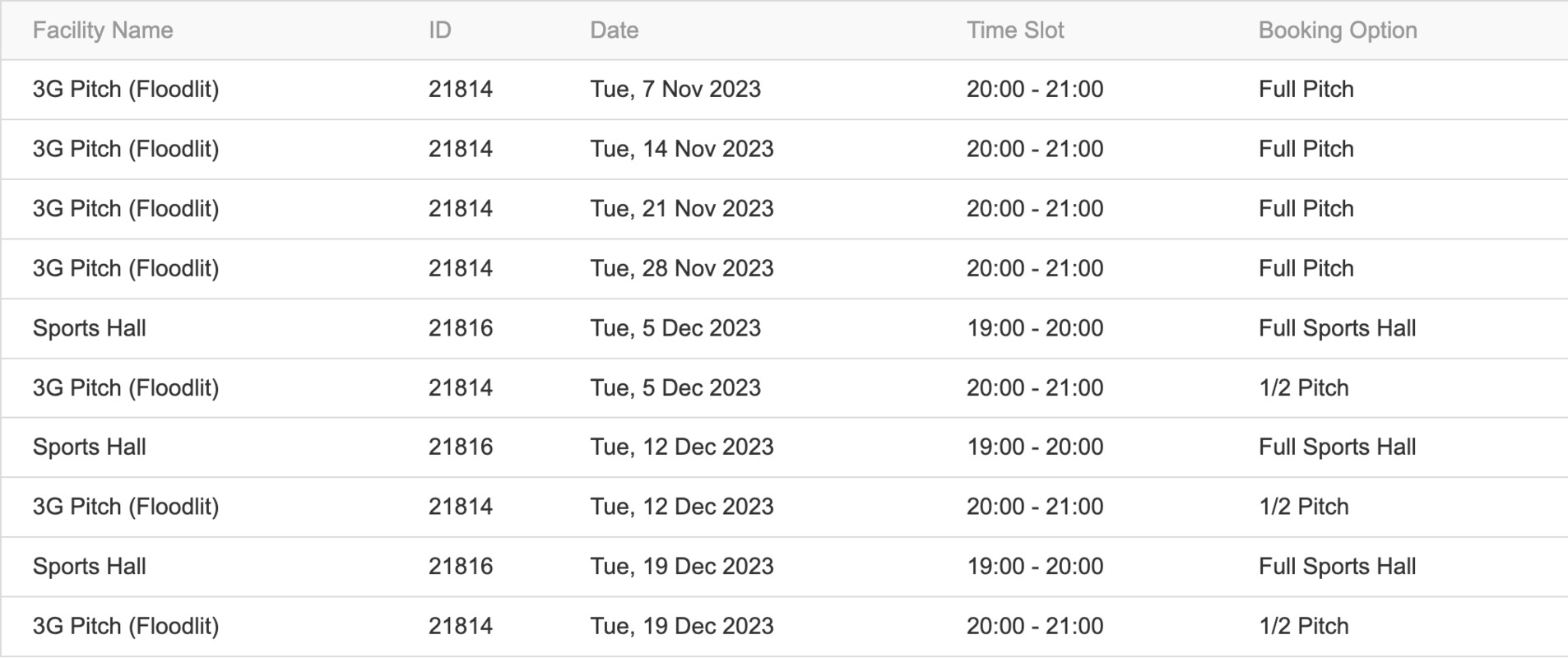Click the Date column header
The width and height of the screenshot is (1568, 658).
tap(615, 30)
